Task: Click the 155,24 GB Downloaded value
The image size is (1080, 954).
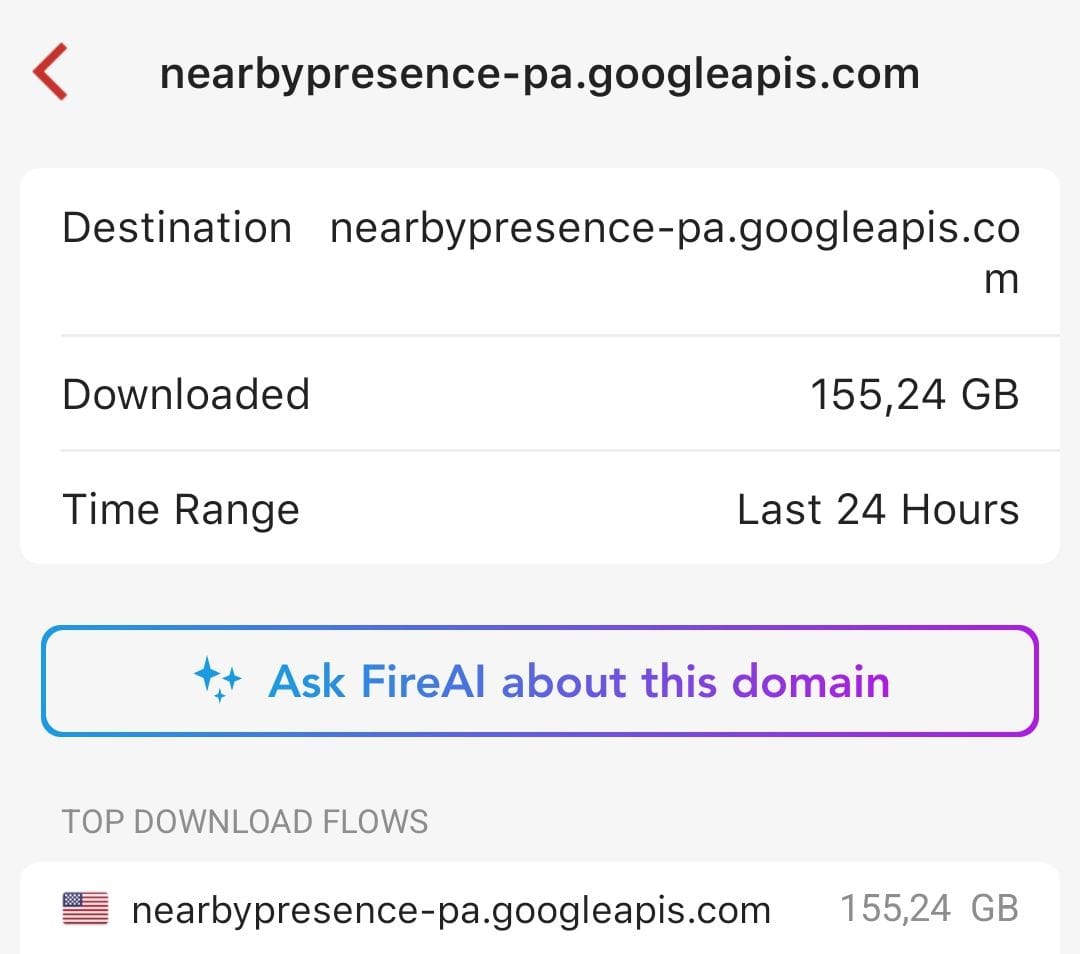Action: tap(914, 394)
